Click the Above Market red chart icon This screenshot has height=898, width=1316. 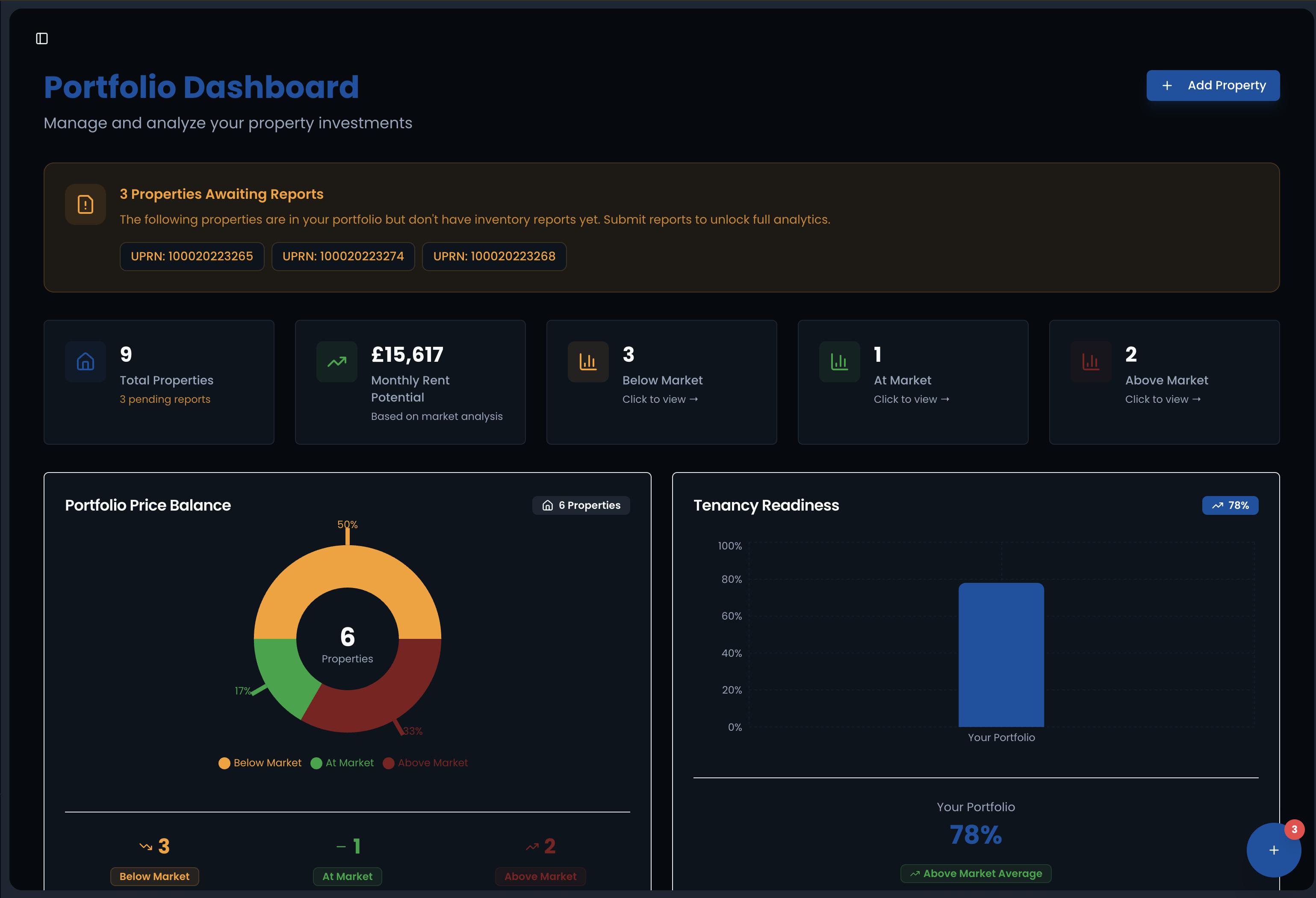click(1090, 361)
